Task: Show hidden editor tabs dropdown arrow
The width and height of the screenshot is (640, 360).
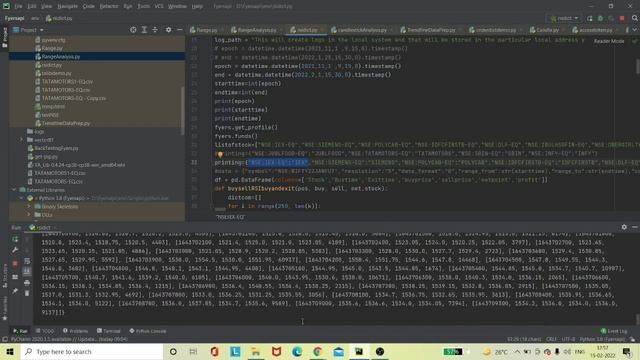Action: coord(635,30)
